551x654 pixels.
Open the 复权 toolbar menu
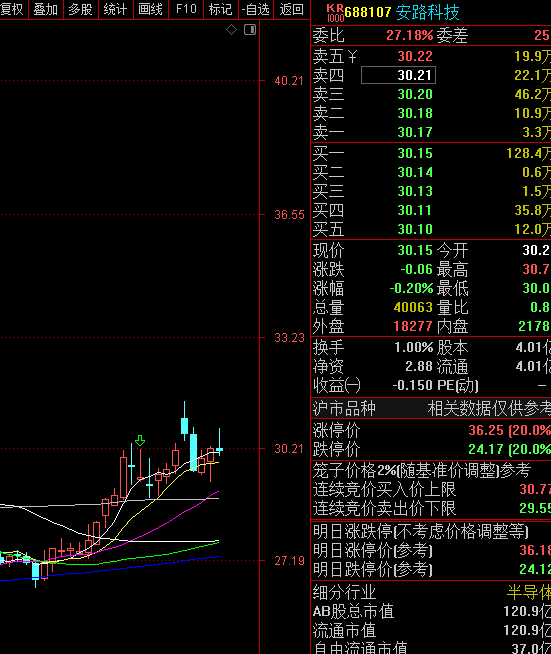click(13, 9)
